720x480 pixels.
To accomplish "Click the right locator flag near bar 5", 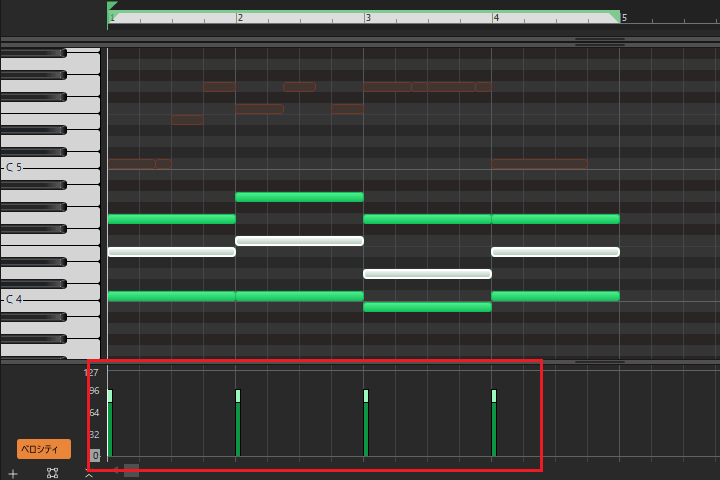I will tap(614, 17).
